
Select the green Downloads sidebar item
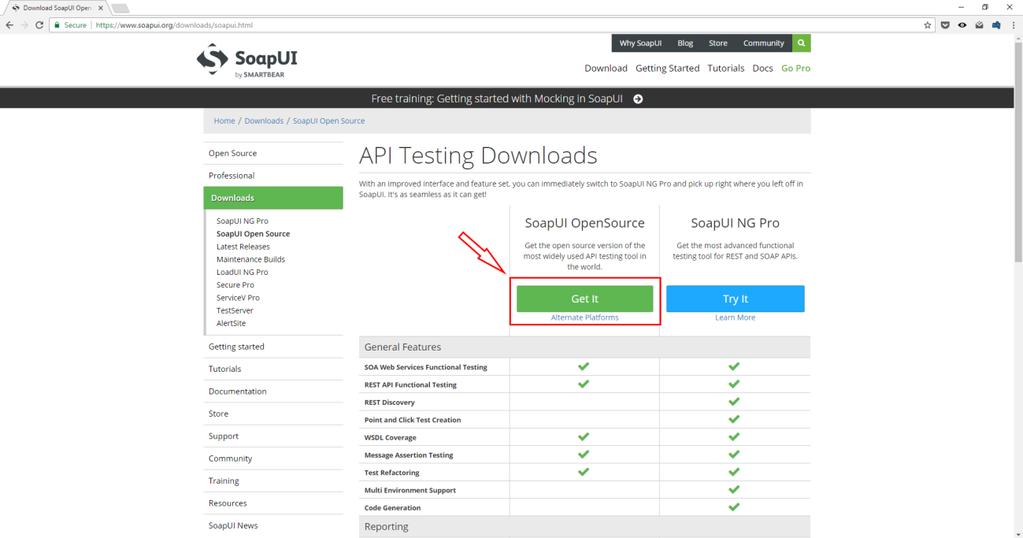[273, 198]
